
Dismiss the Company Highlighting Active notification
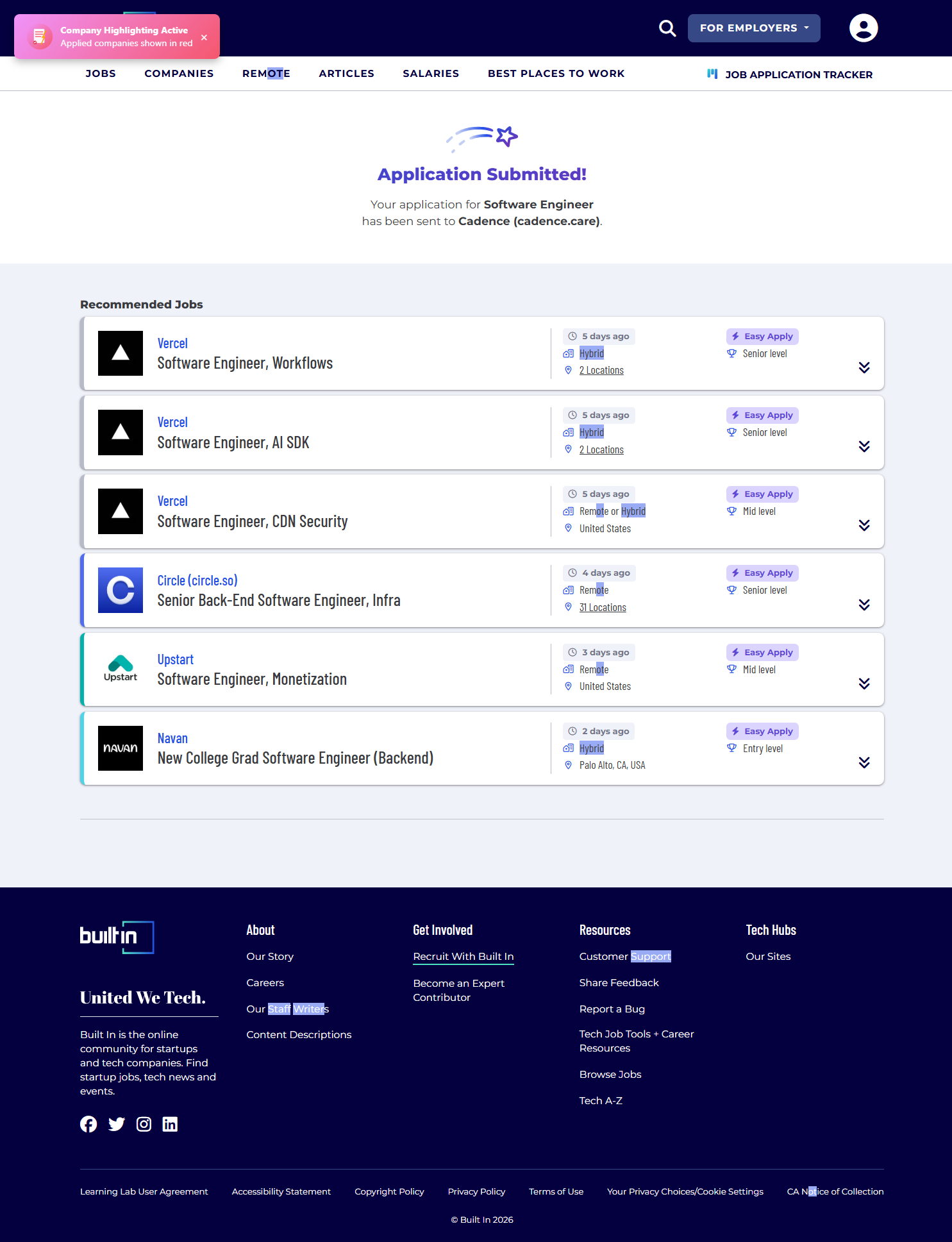coord(204,37)
